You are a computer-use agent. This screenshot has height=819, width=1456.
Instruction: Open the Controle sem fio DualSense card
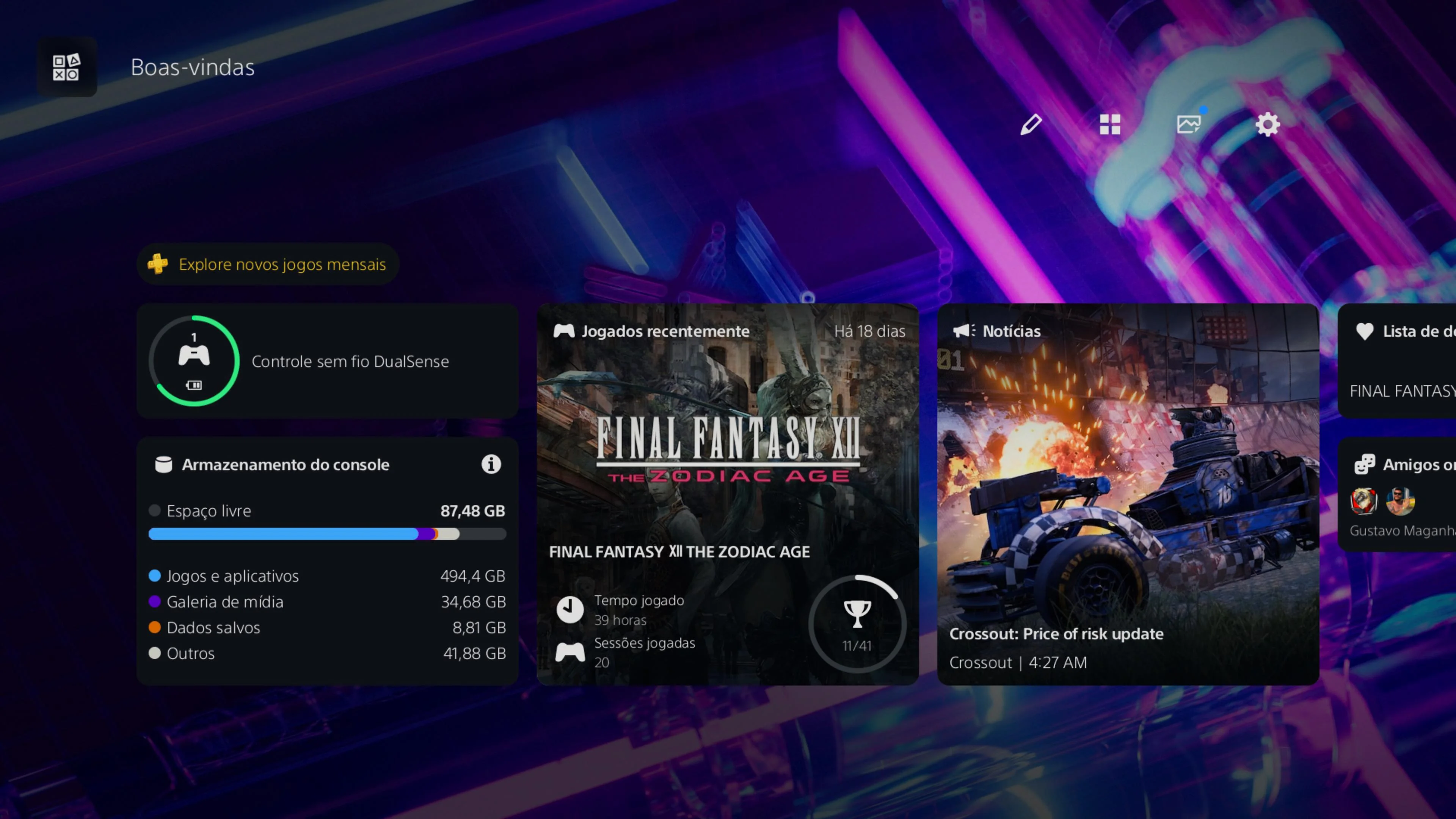327,361
